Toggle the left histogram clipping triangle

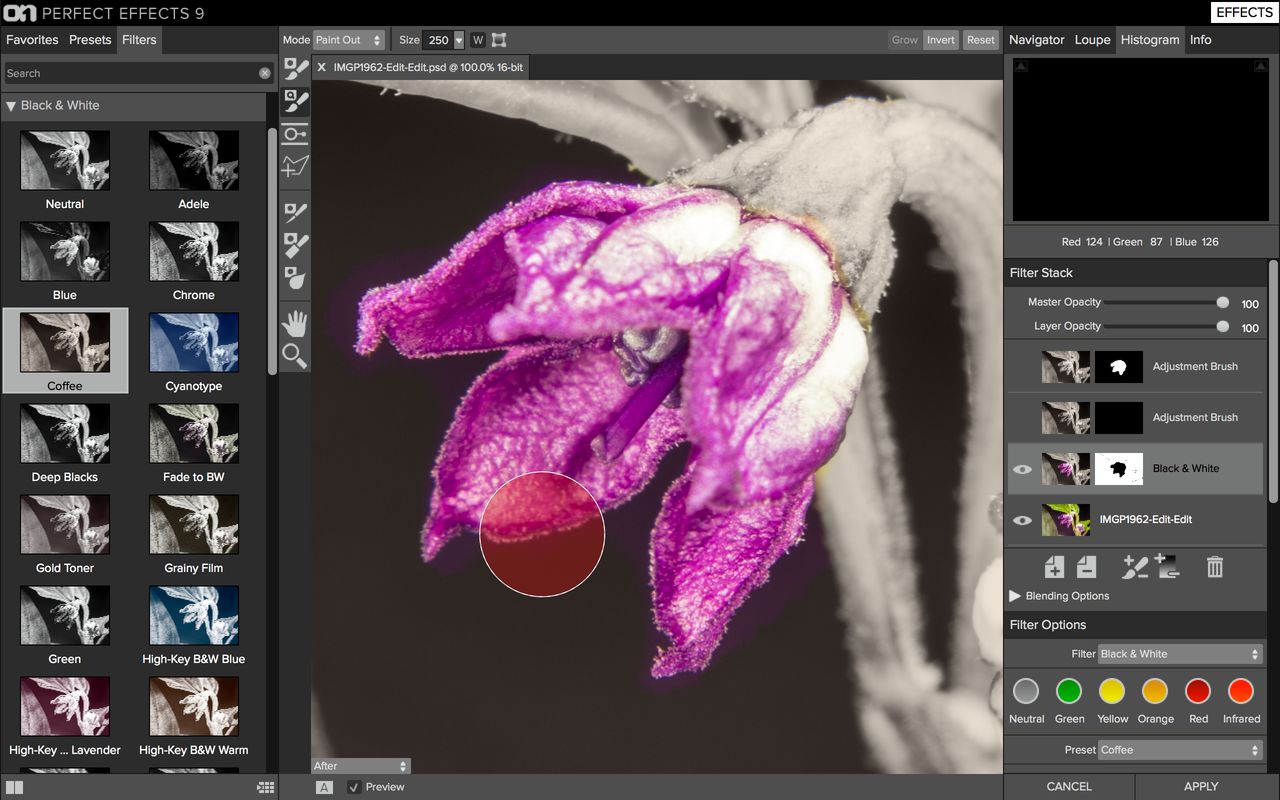[1020, 66]
